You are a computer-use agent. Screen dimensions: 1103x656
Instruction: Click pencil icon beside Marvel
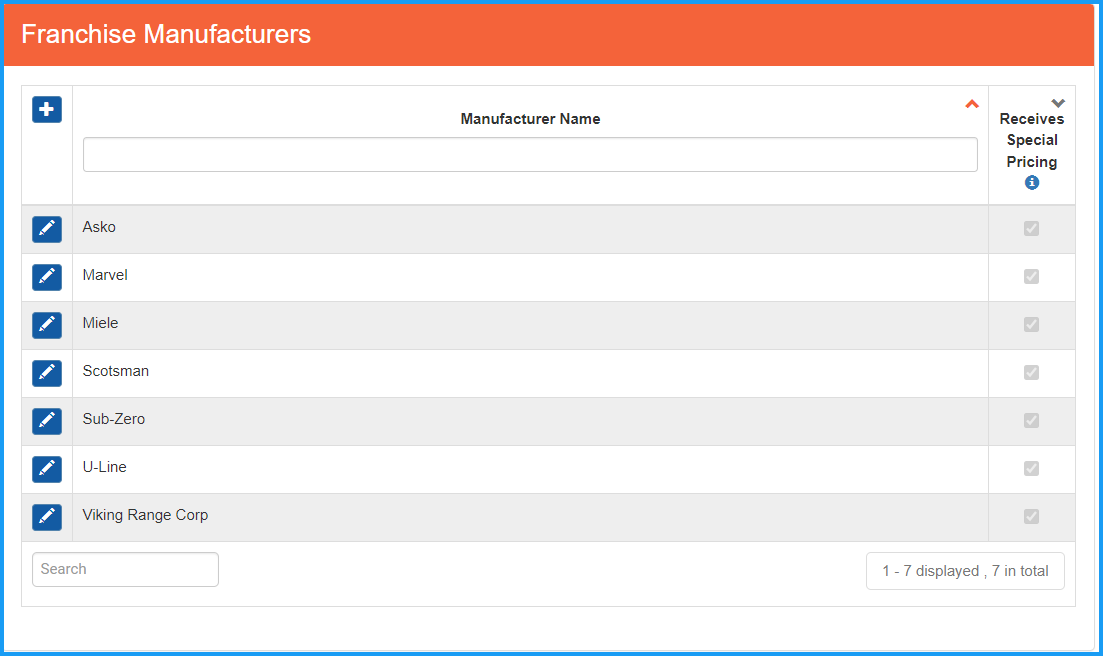(x=47, y=277)
